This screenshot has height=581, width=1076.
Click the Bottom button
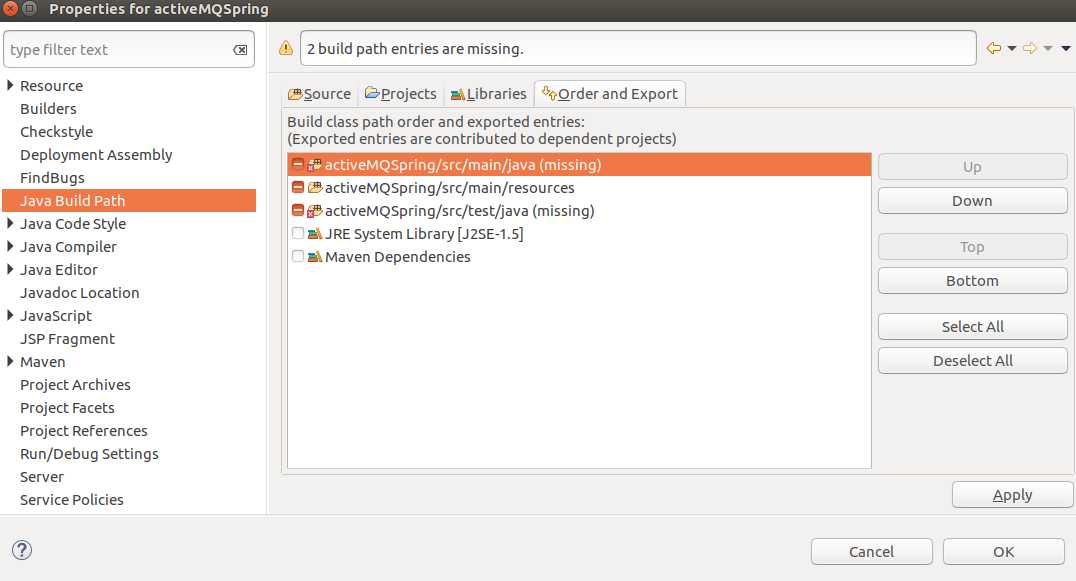tap(972, 281)
